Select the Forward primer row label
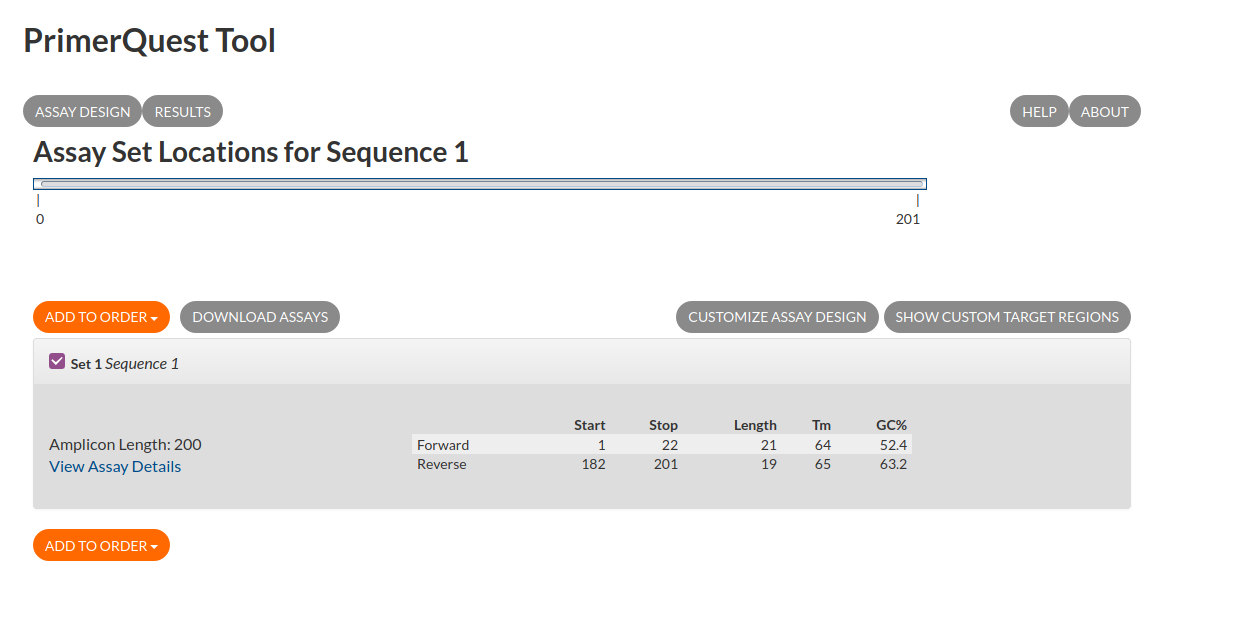The height and width of the screenshot is (628, 1236). 443,445
